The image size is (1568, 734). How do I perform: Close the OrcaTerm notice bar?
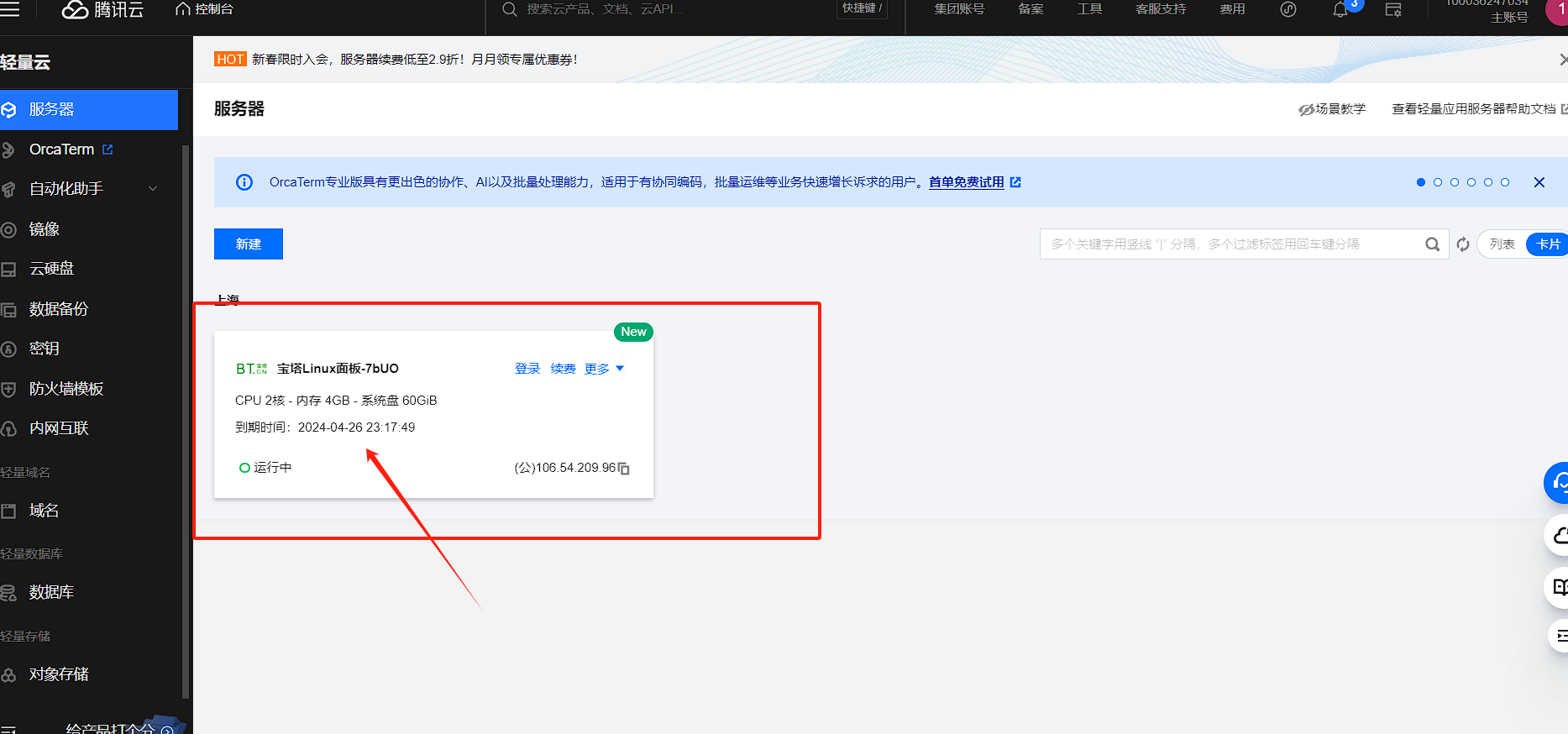click(1539, 182)
